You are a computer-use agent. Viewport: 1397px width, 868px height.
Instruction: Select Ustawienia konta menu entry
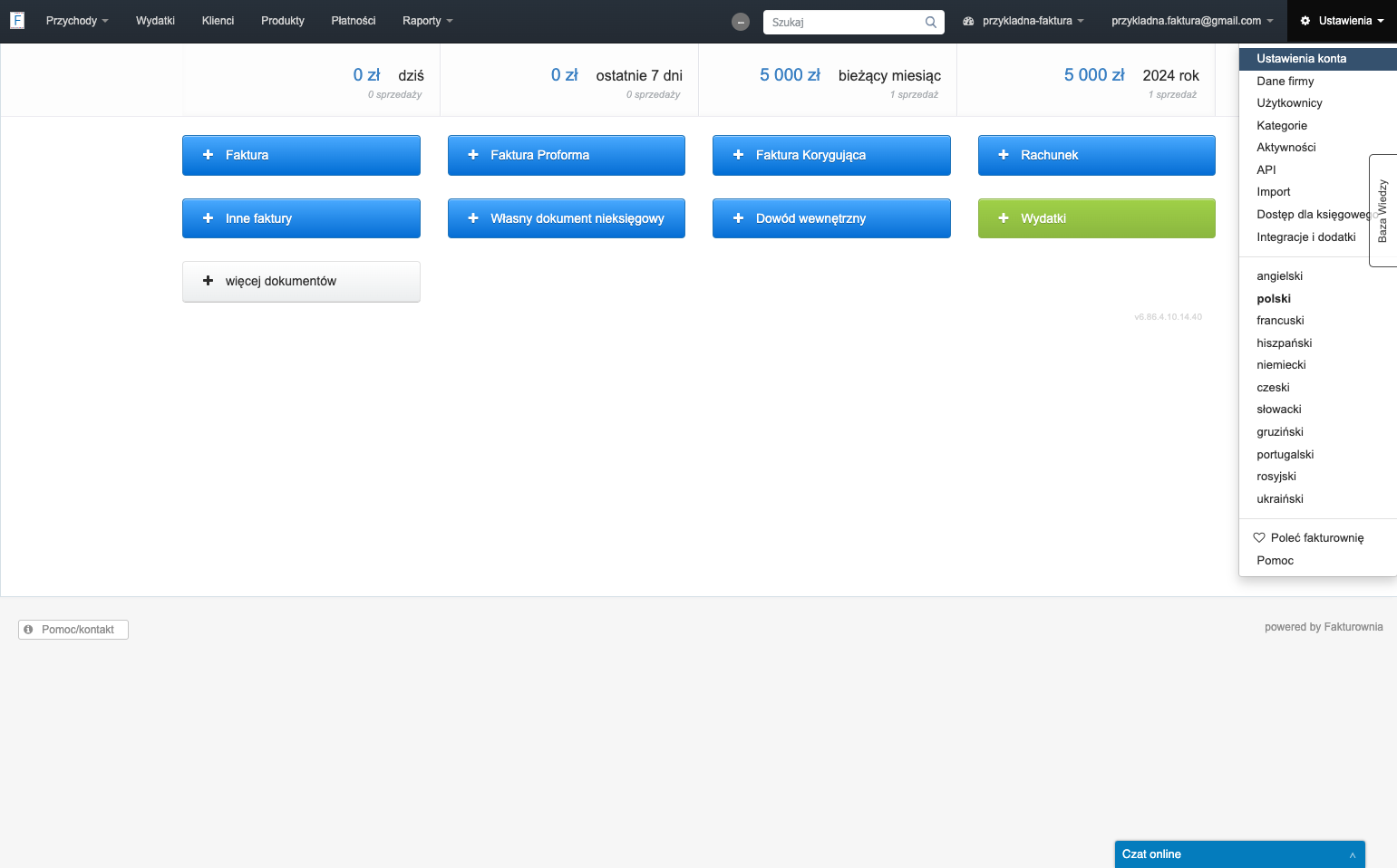click(x=1318, y=59)
